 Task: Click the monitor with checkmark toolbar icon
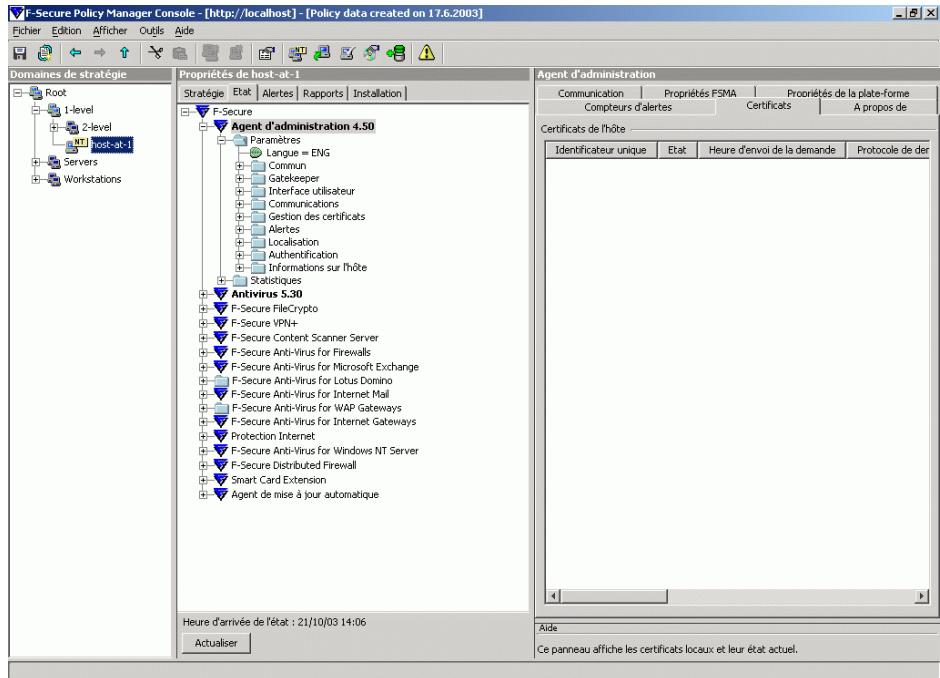347,53
